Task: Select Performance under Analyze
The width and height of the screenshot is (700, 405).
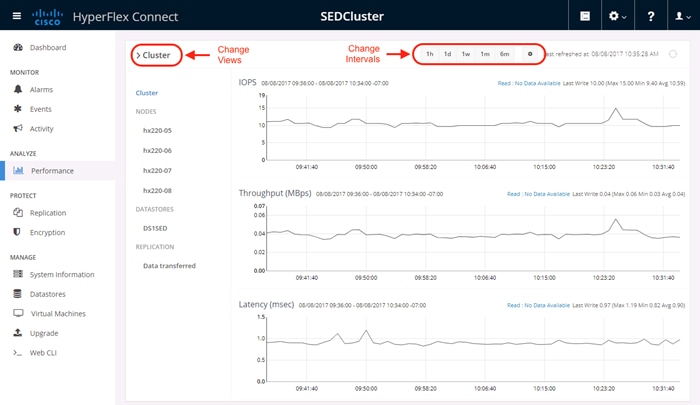Action: click(52, 171)
